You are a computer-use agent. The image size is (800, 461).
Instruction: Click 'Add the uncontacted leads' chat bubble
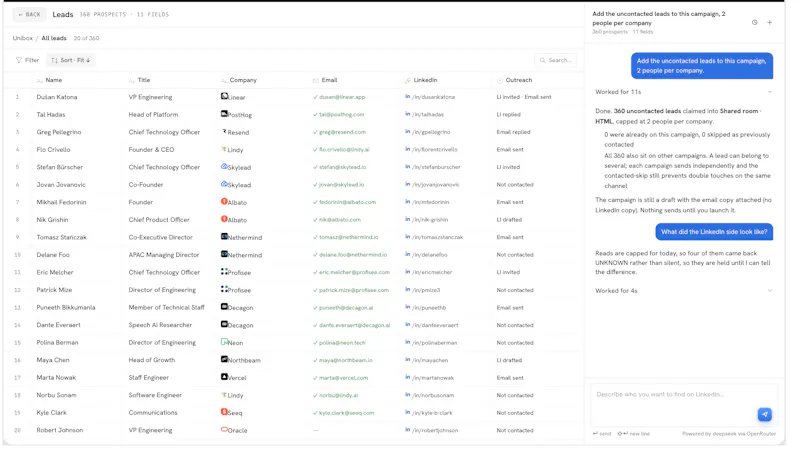tap(702, 66)
